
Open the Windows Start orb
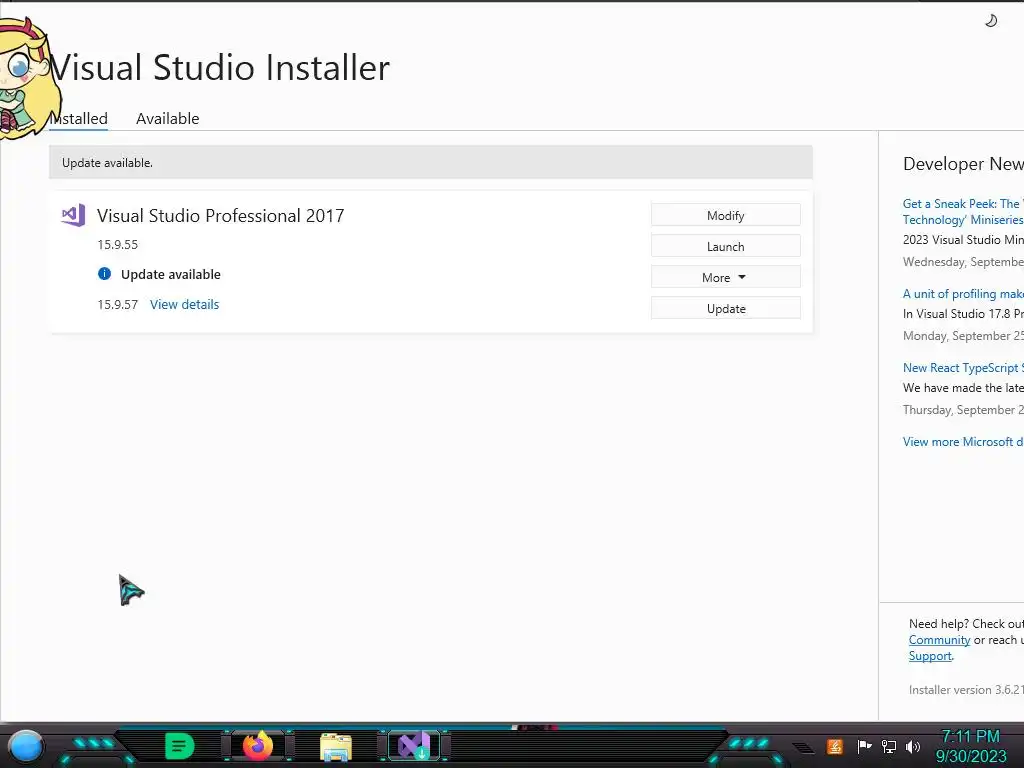point(25,747)
